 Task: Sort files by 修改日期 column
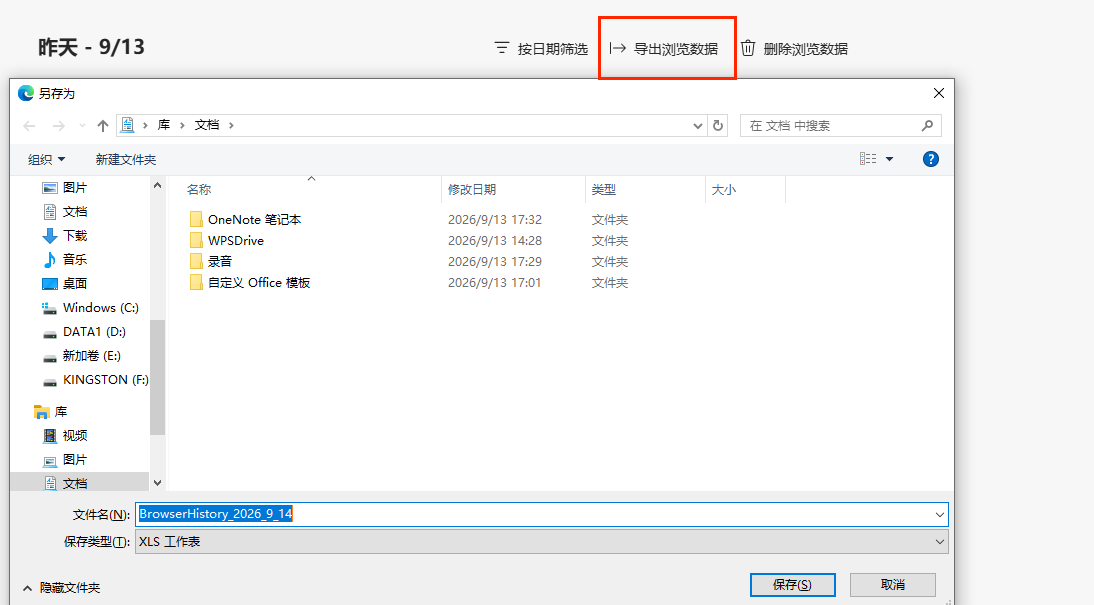472,189
